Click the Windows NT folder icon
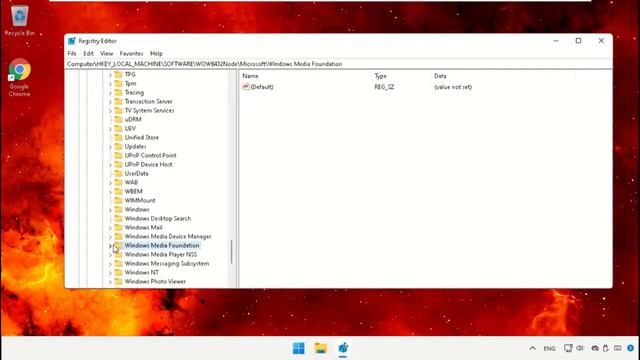 [x=118, y=272]
